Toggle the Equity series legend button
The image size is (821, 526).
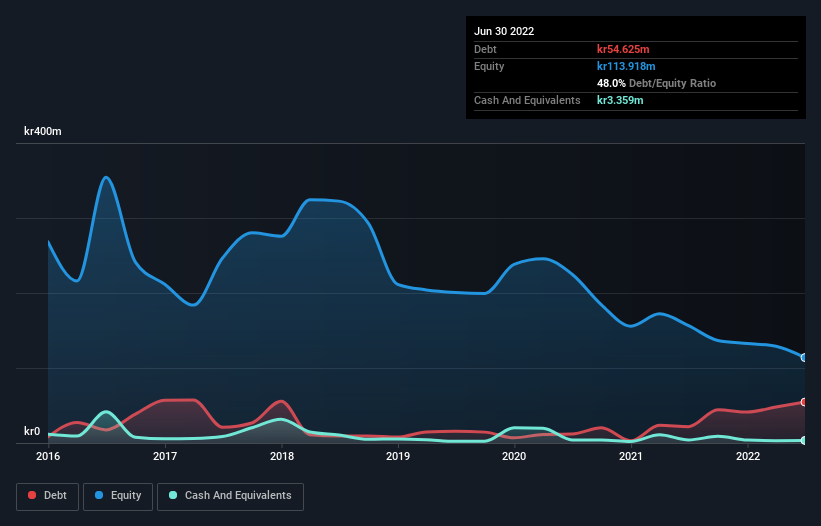coord(118,496)
